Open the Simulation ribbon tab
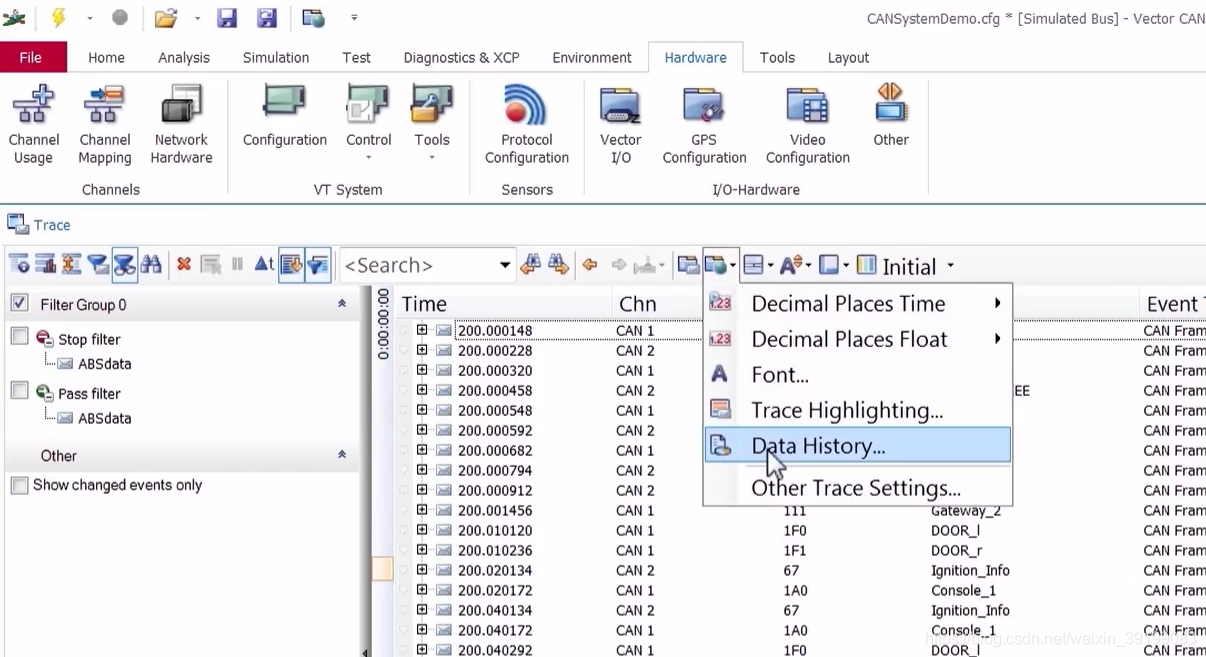 [x=276, y=57]
